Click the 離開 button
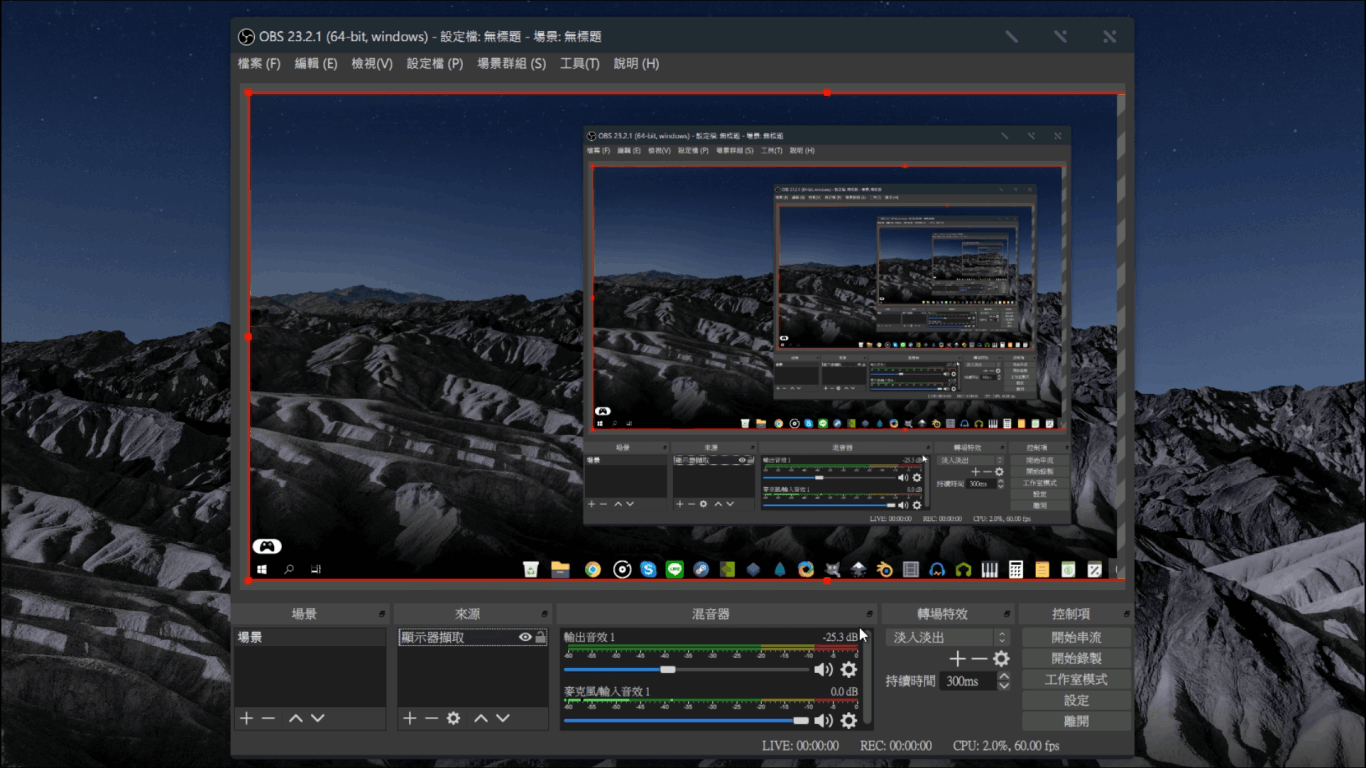The height and width of the screenshot is (768, 1366). (1076, 721)
